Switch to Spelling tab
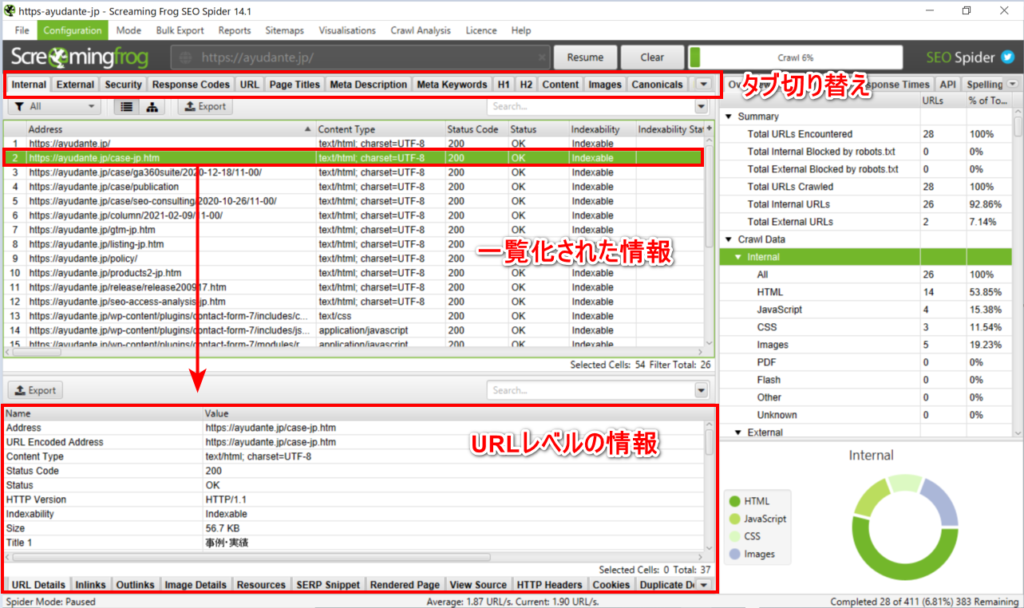1024x608 pixels. pos(984,84)
